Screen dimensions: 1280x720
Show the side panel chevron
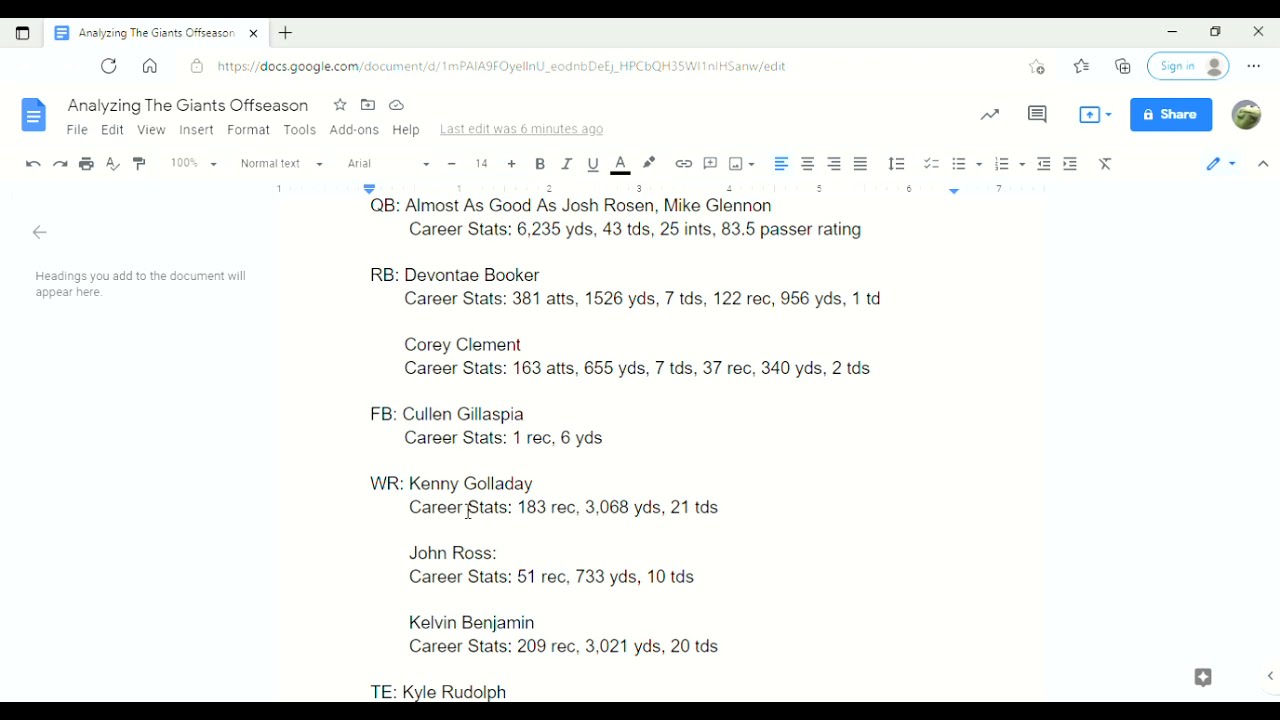coord(1270,677)
